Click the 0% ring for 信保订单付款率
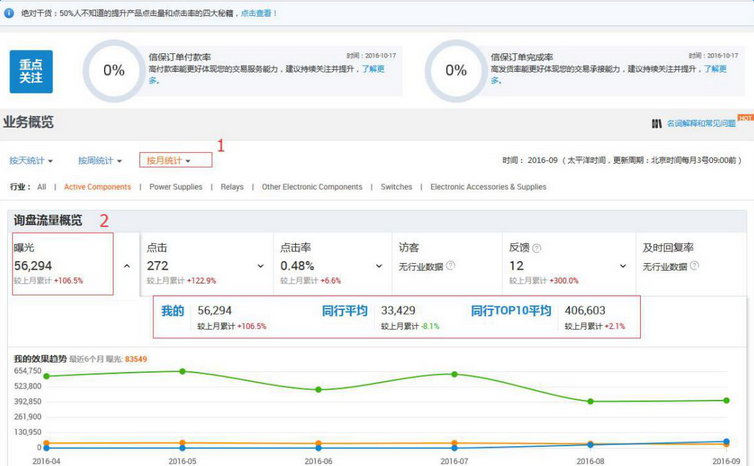Screen dimensions: 754x466 (x=113, y=71)
